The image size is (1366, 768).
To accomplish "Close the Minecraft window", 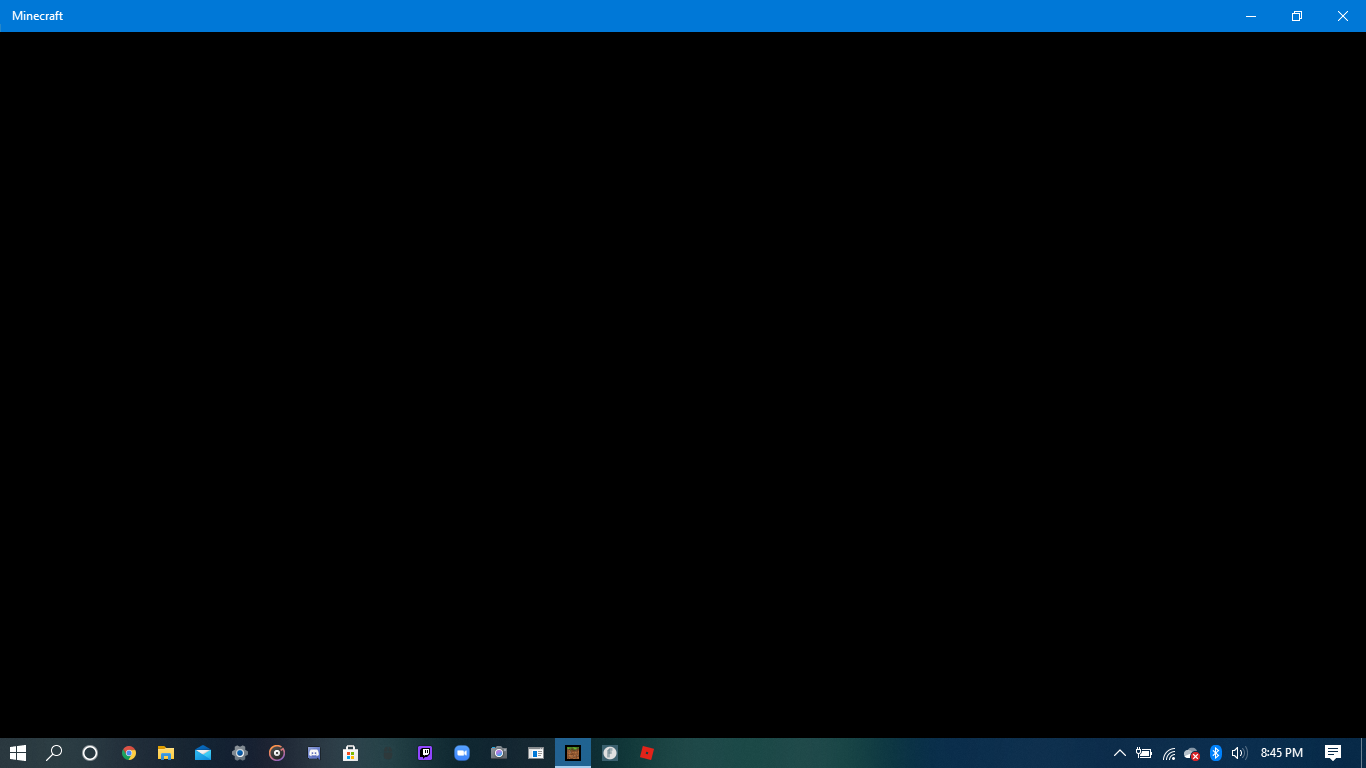I will tap(1343, 16).
